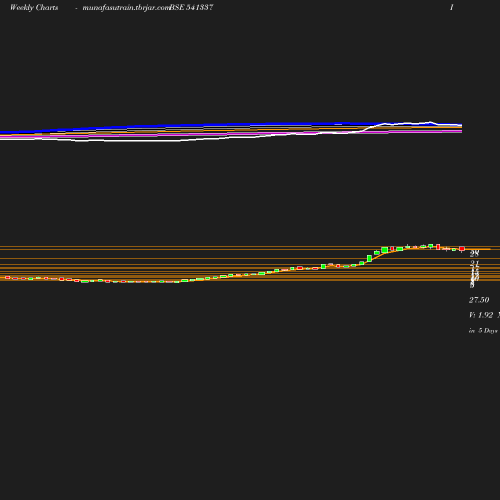The width and height of the screenshot is (500, 500).
Task: Click the '21' price level label
Action: tap(475, 264)
